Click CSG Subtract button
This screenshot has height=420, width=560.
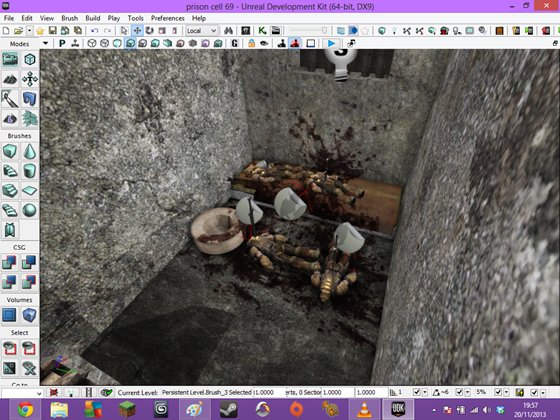30,262
